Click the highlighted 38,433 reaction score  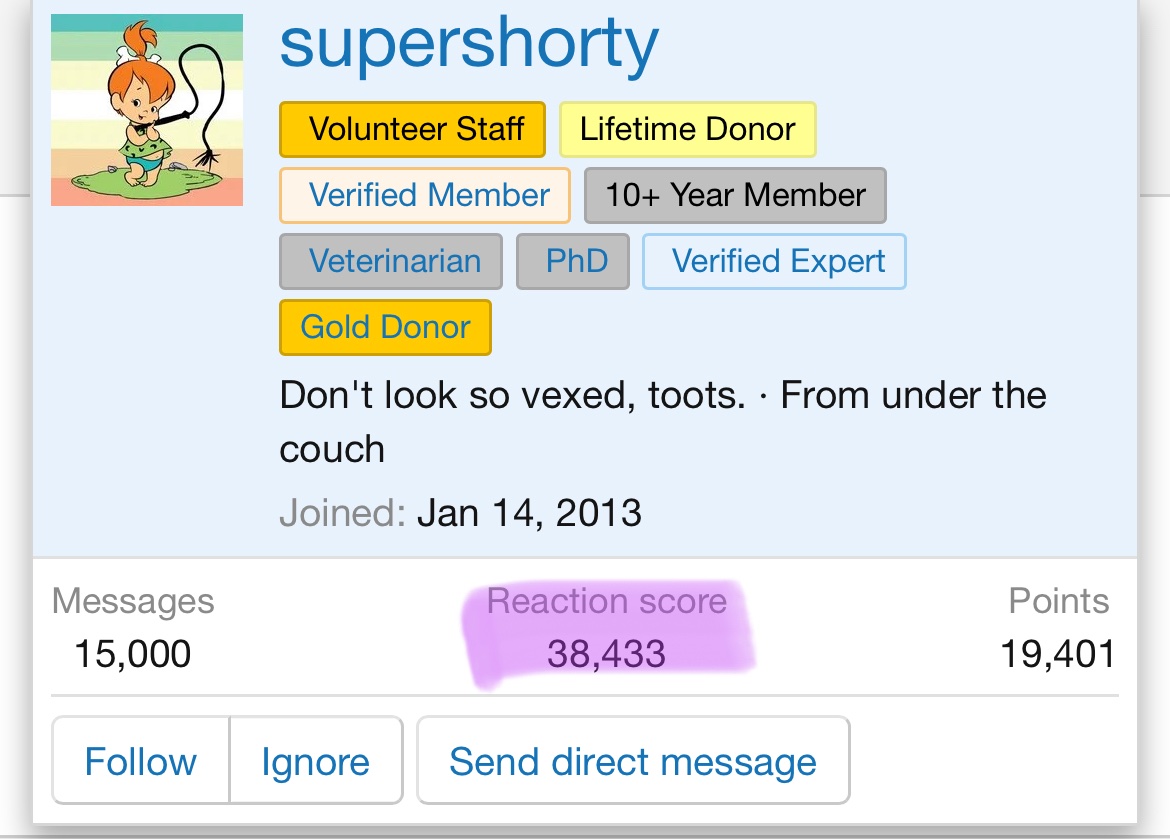click(606, 654)
